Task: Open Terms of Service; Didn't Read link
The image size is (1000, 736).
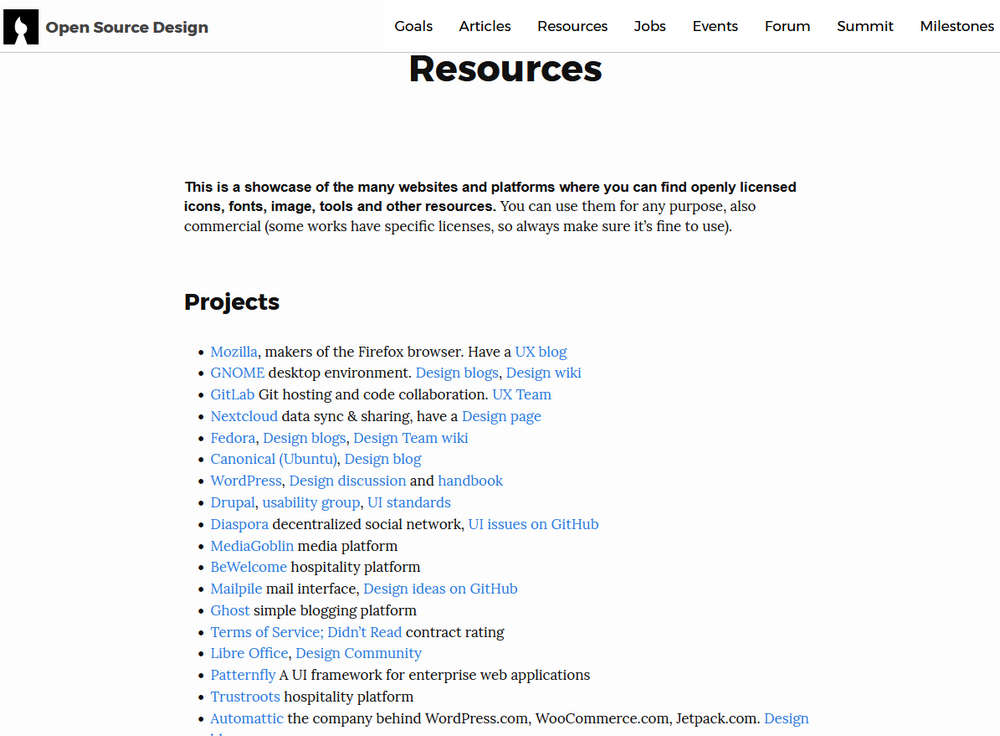Action: pos(306,631)
